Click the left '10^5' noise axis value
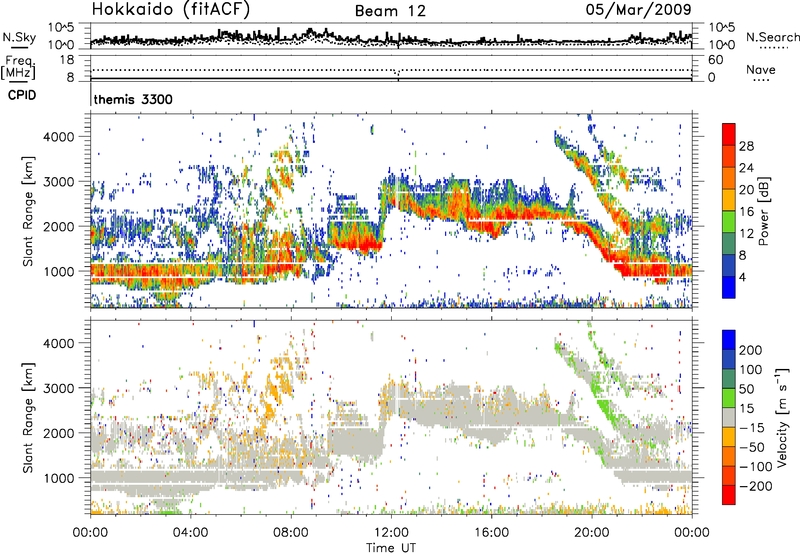 (61, 28)
